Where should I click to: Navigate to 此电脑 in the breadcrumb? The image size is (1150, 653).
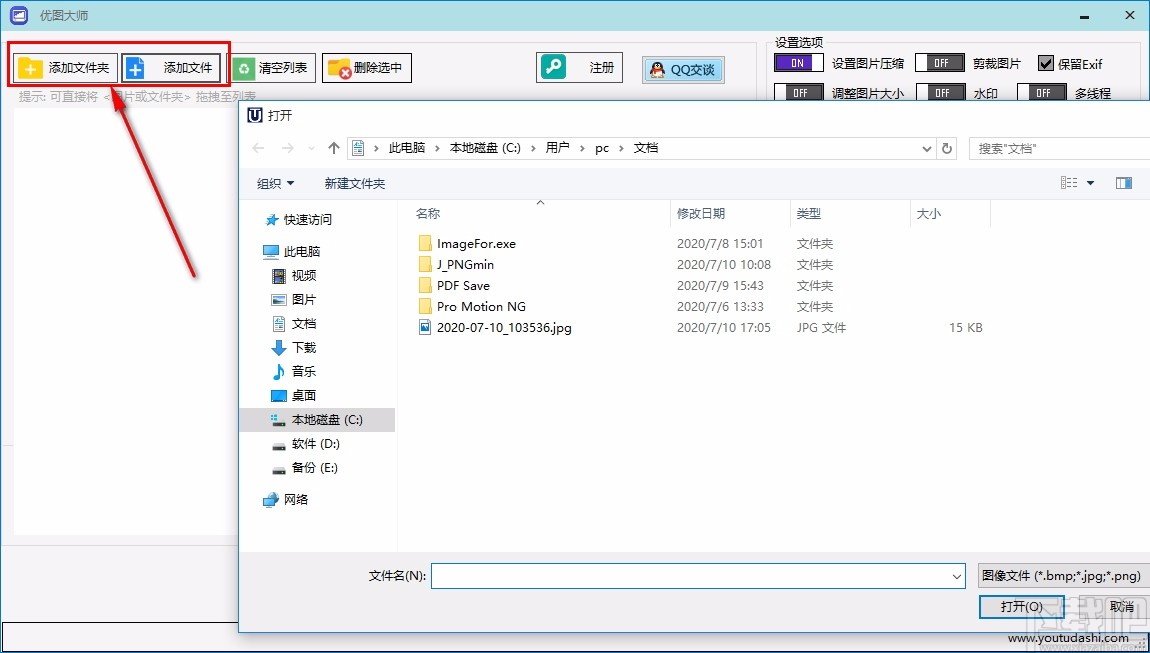(x=406, y=147)
